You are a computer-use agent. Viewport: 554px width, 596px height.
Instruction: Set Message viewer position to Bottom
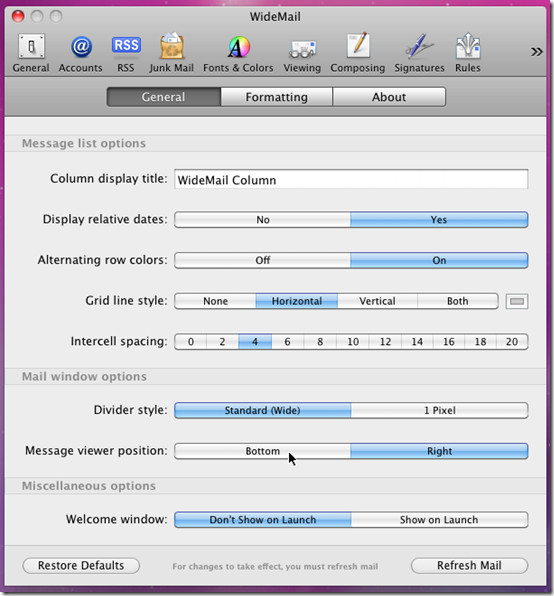pos(263,451)
